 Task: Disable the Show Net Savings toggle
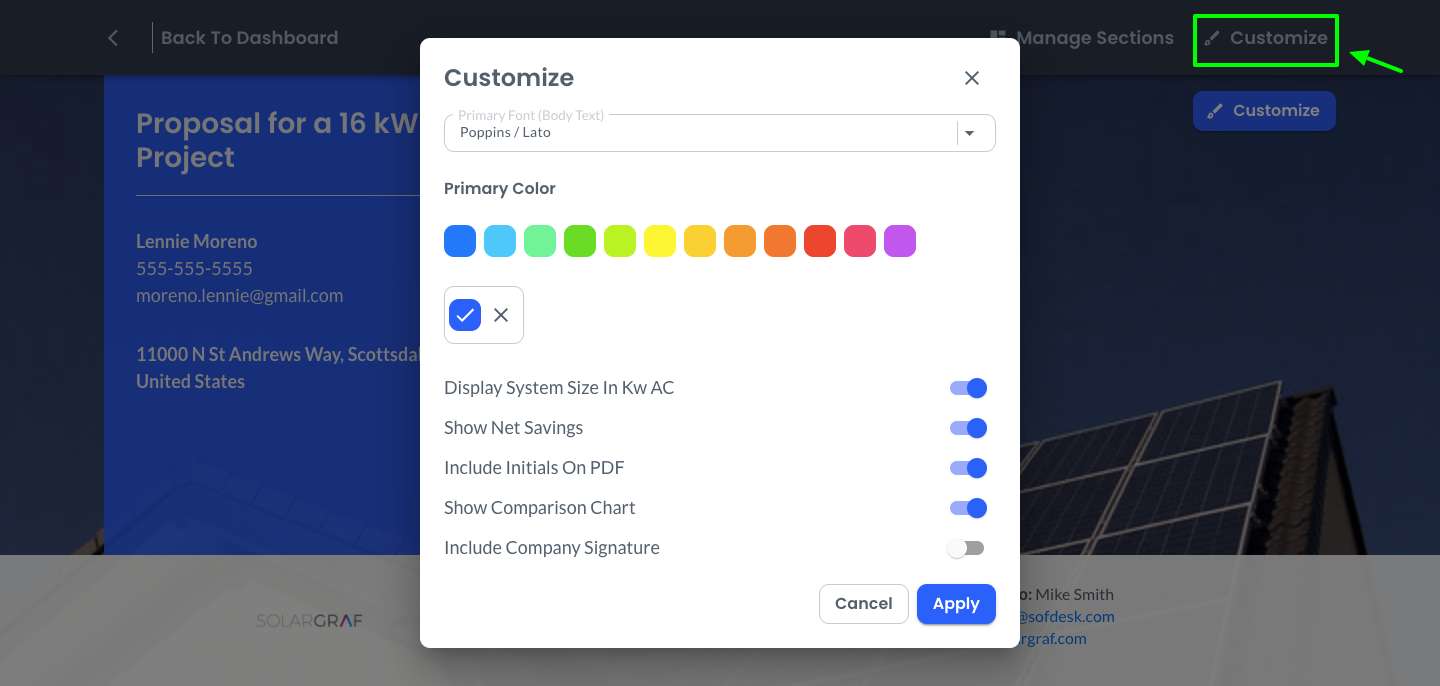coord(967,427)
